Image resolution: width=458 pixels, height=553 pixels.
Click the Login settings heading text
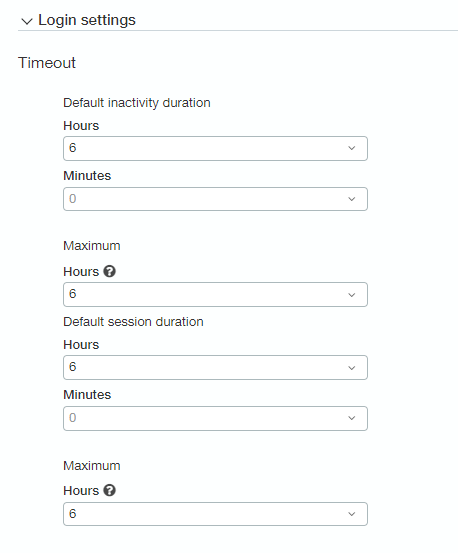coord(87,20)
